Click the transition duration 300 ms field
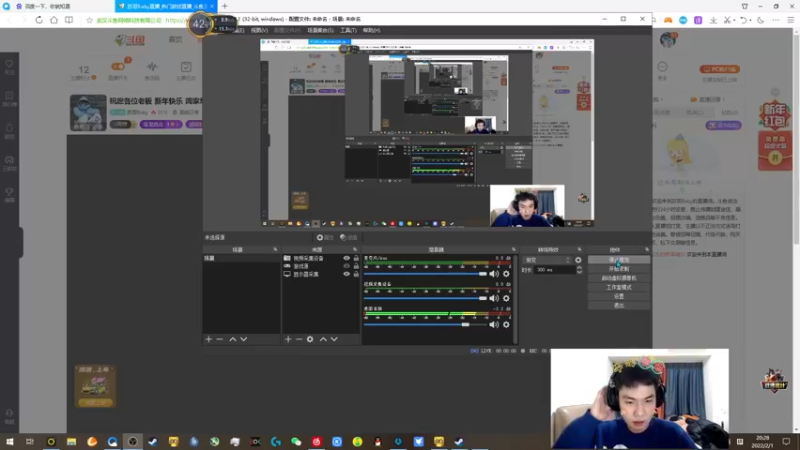800x450 pixels. [x=555, y=270]
